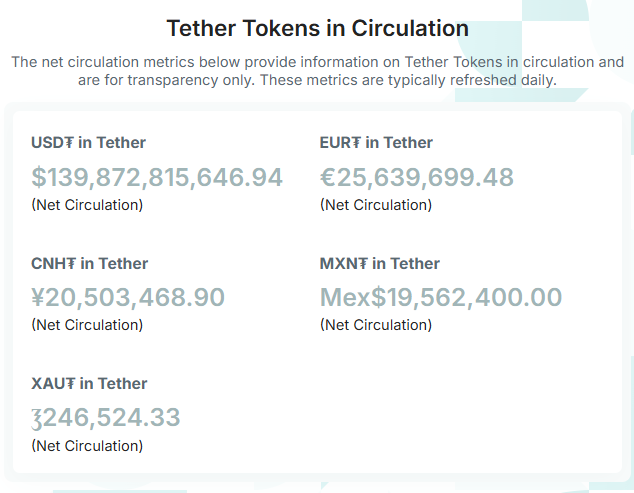Image resolution: width=634 pixels, height=493 pixels.
Task: Select the "CNH₮ in Tether" label
Action: [89, 264]
